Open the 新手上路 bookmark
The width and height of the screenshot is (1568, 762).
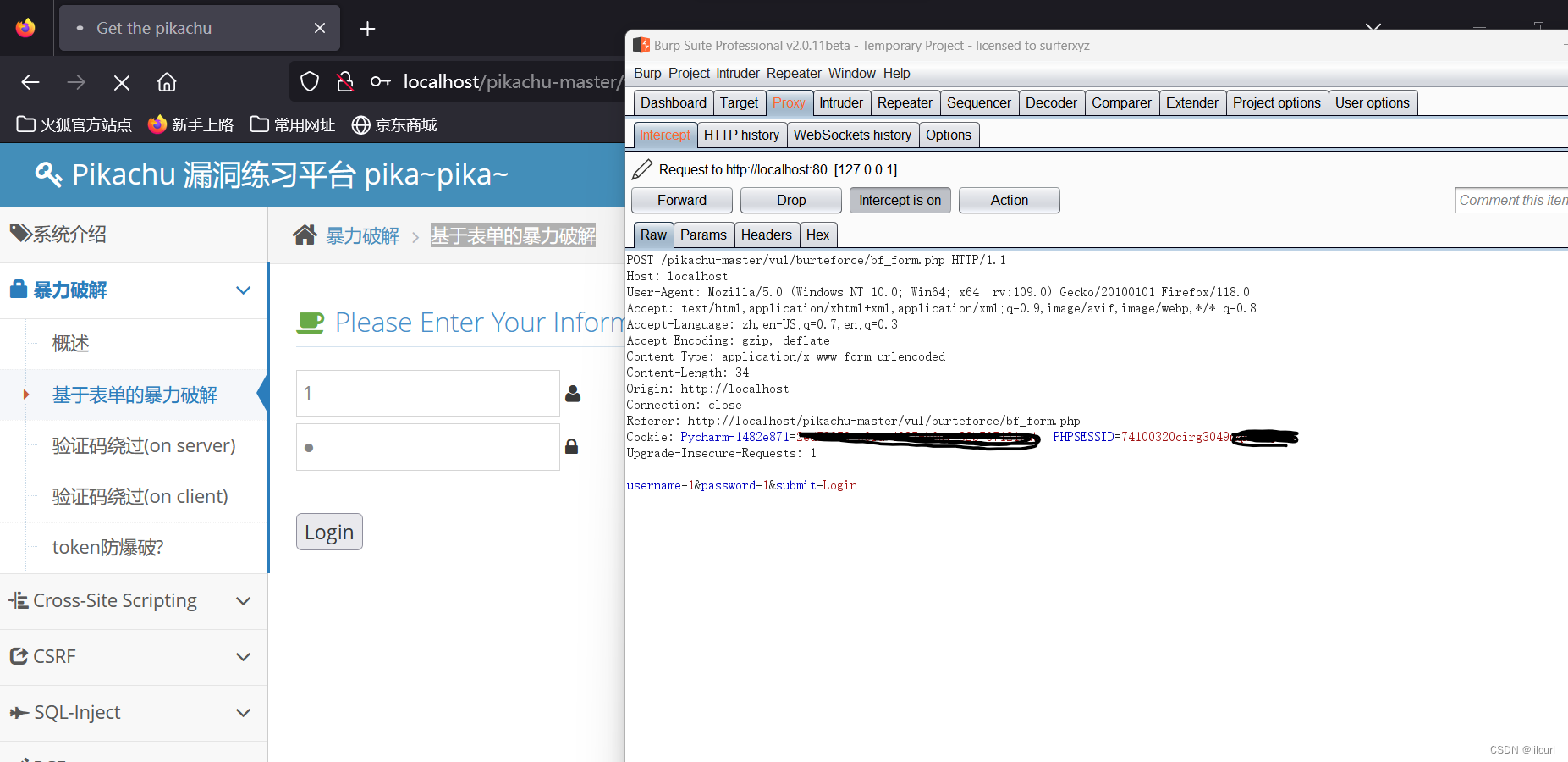coord(190,124)
